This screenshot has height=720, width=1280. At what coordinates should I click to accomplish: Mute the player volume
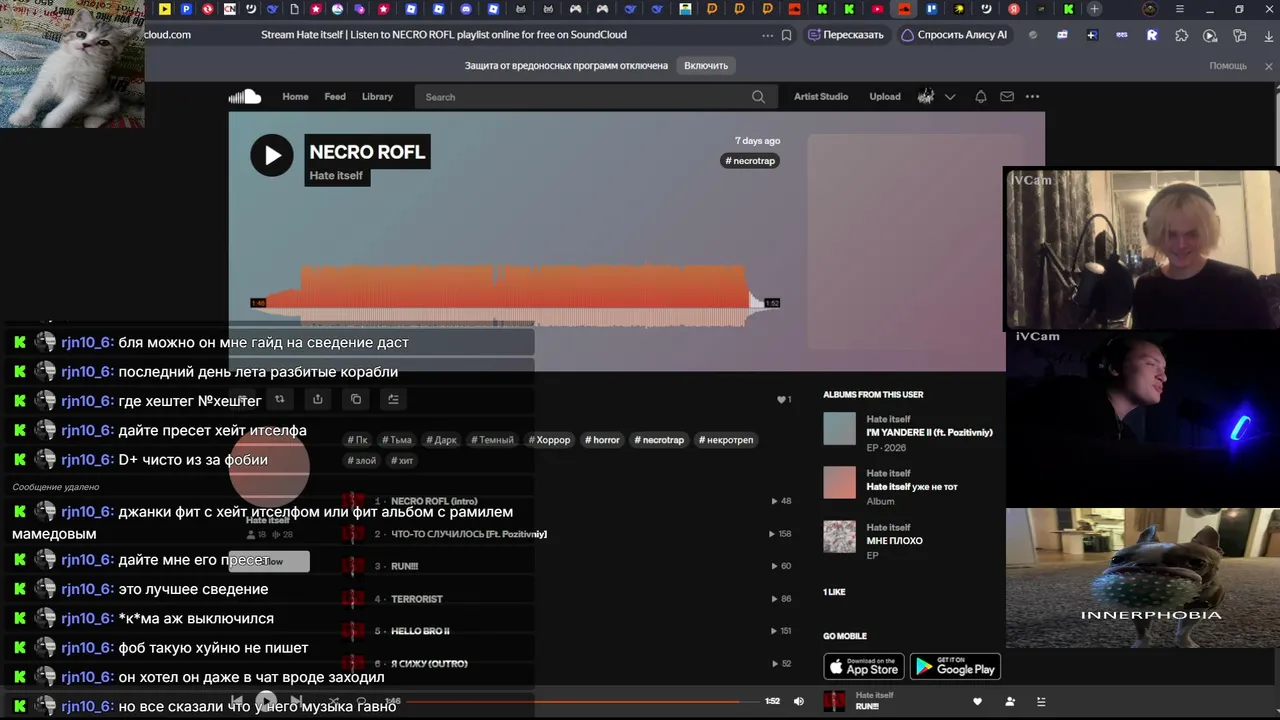click(x=798, y=701)
